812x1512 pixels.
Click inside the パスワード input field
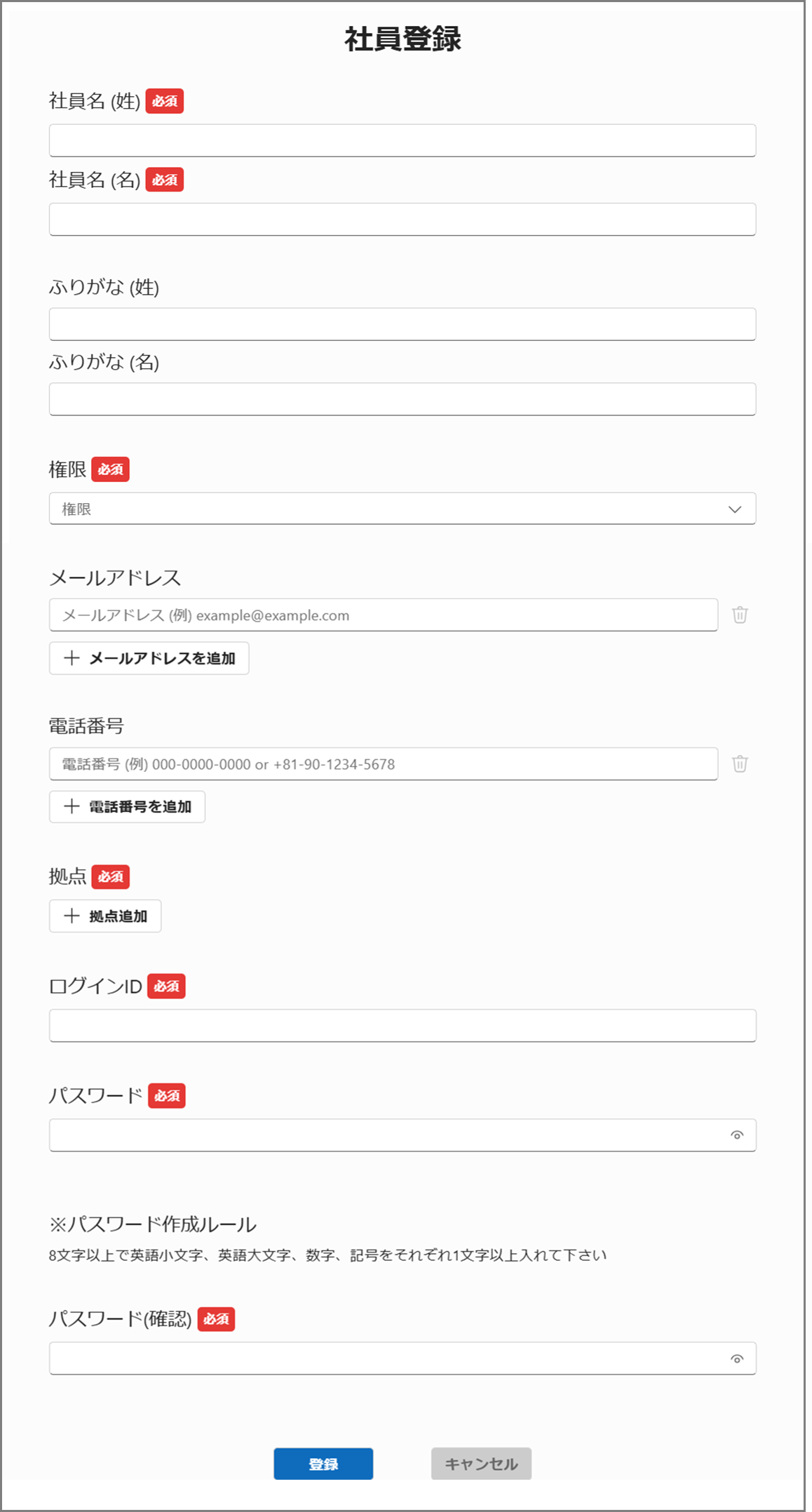386,1135
